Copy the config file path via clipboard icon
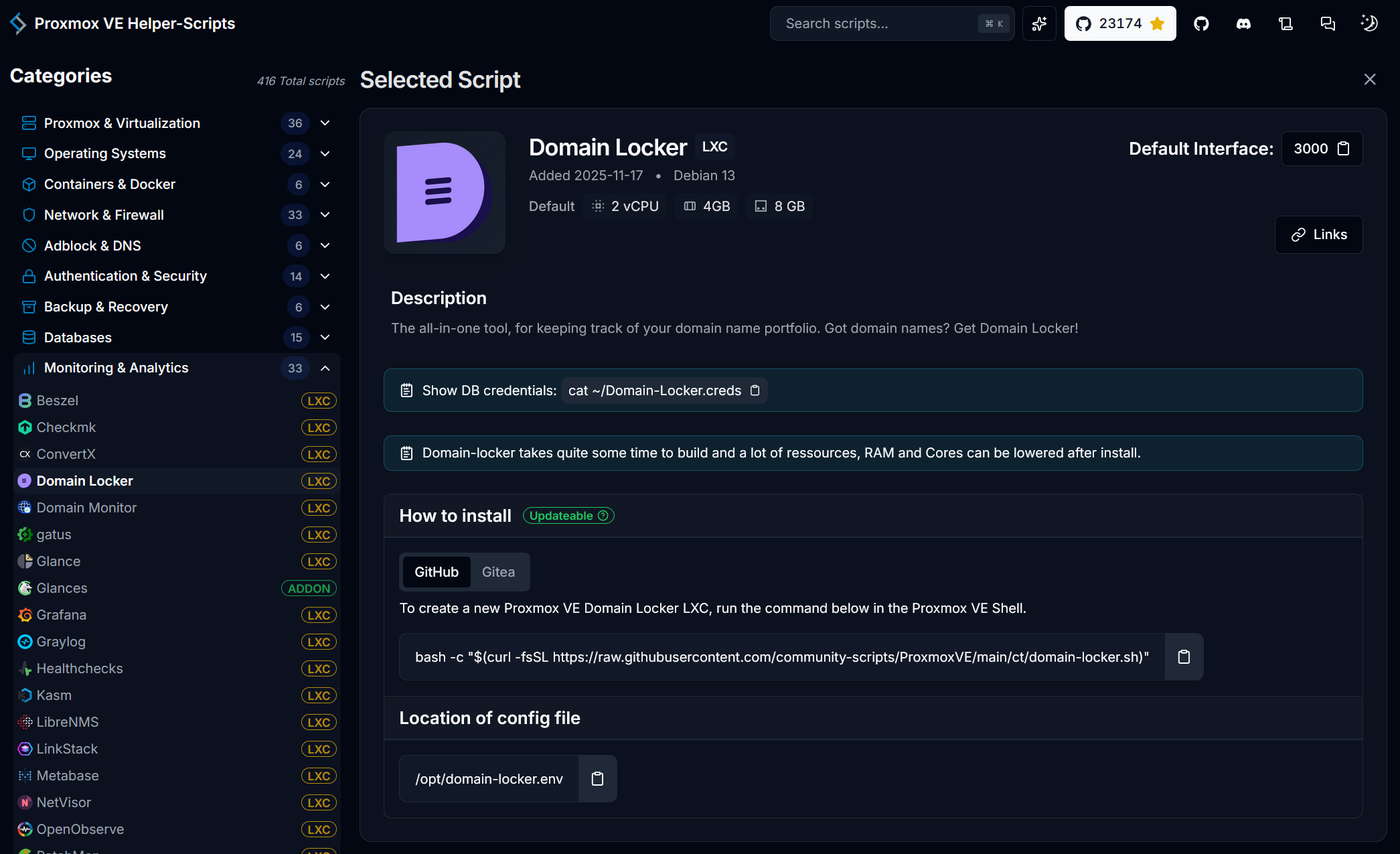This screenshot has height=854, width=1400. click(x=597, y=778)
